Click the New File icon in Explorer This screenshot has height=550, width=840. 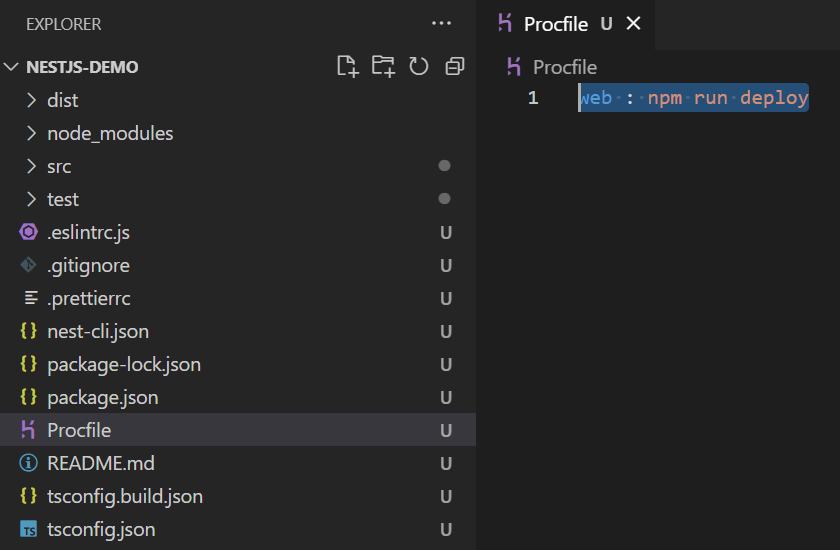348,66
